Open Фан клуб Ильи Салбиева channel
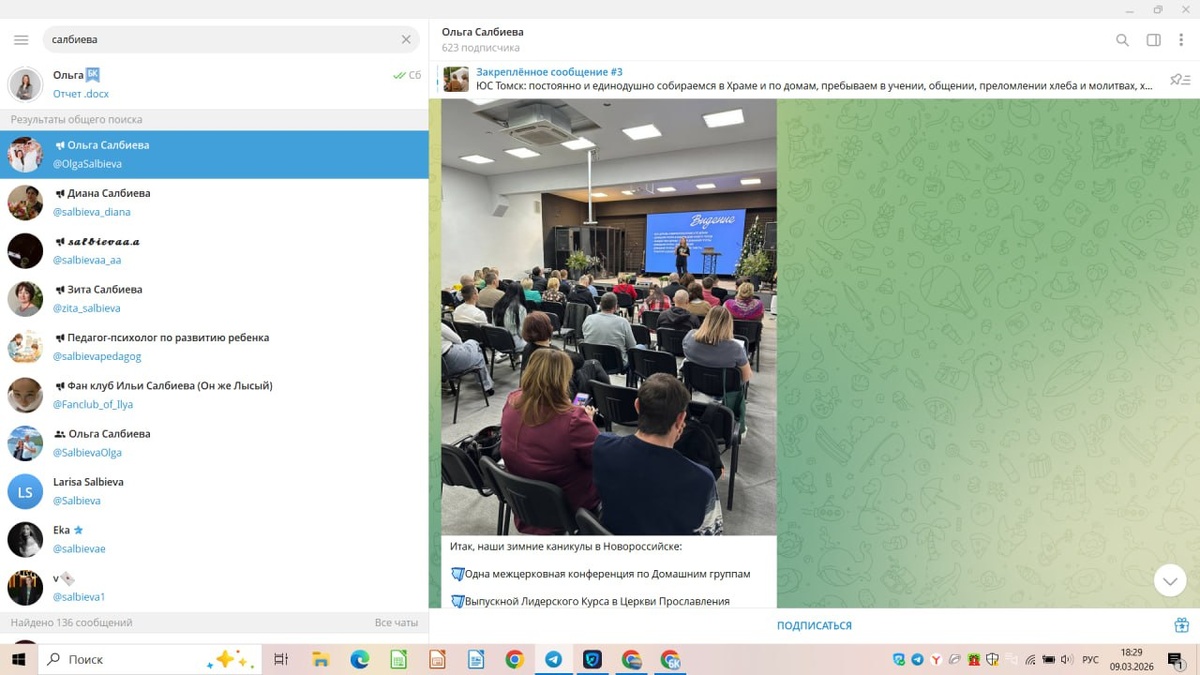This screenshot has width=1200, height=675. [x=214, y=394]
